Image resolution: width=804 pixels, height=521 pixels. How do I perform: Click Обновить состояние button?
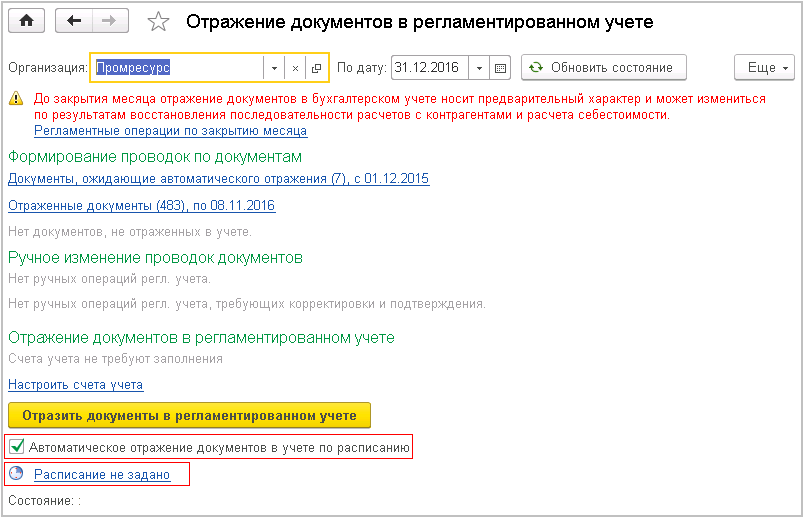604,68
